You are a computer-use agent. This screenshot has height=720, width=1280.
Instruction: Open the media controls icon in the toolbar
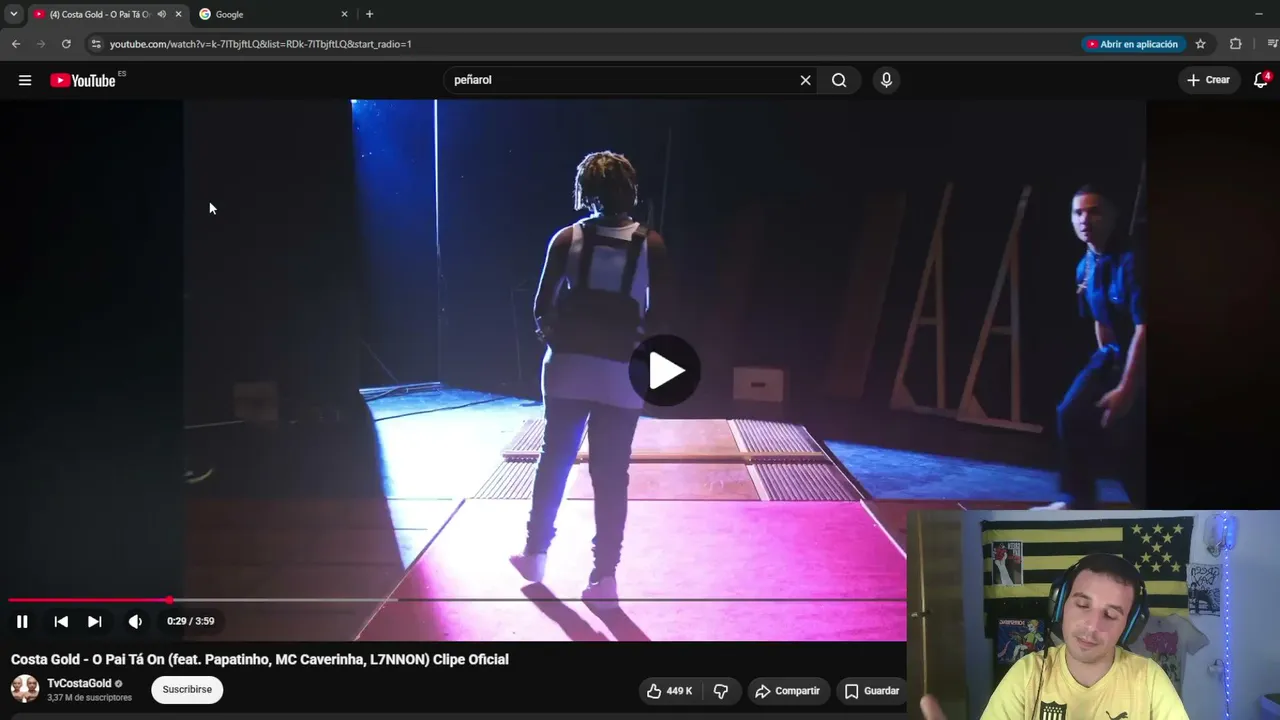pos(1272,44)
